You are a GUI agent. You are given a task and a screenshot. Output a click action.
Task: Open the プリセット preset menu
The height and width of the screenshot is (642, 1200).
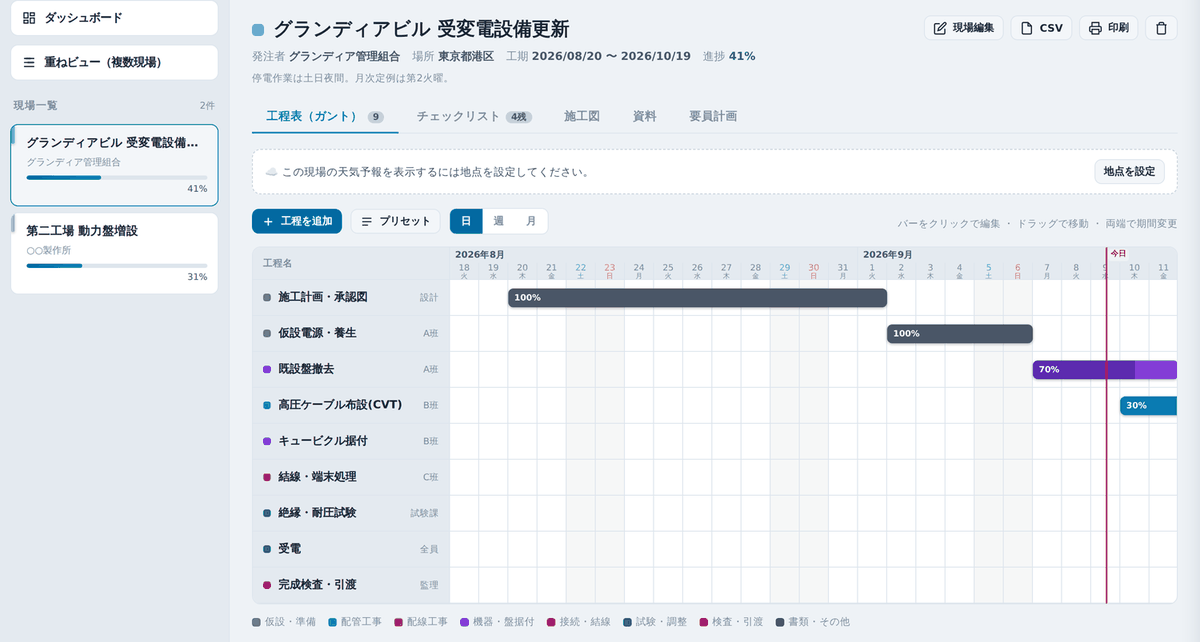tap(395, 221)
